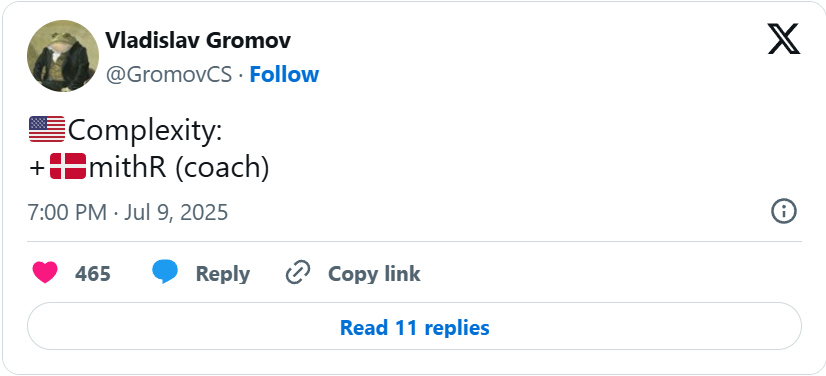This screenshot has height=376, width=826.
Task: Follow the GromovCS account
Action: 284,75
